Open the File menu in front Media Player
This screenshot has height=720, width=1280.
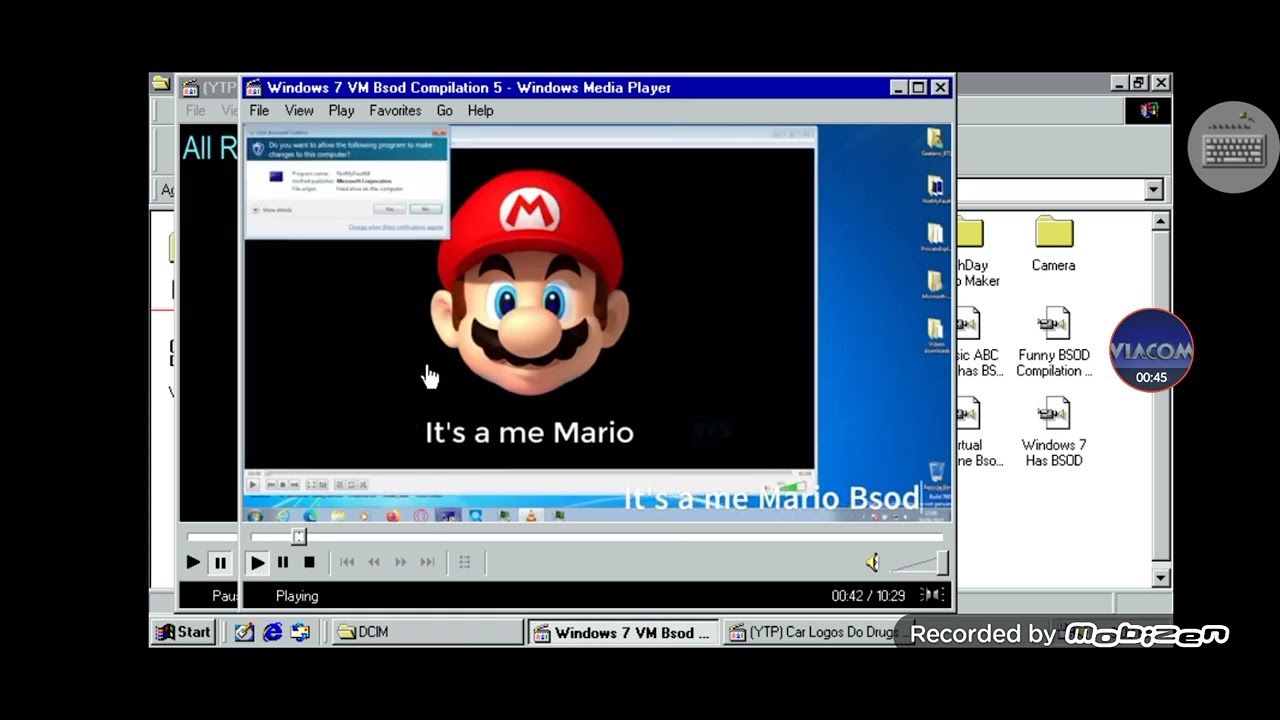click(x=259, y=111)
